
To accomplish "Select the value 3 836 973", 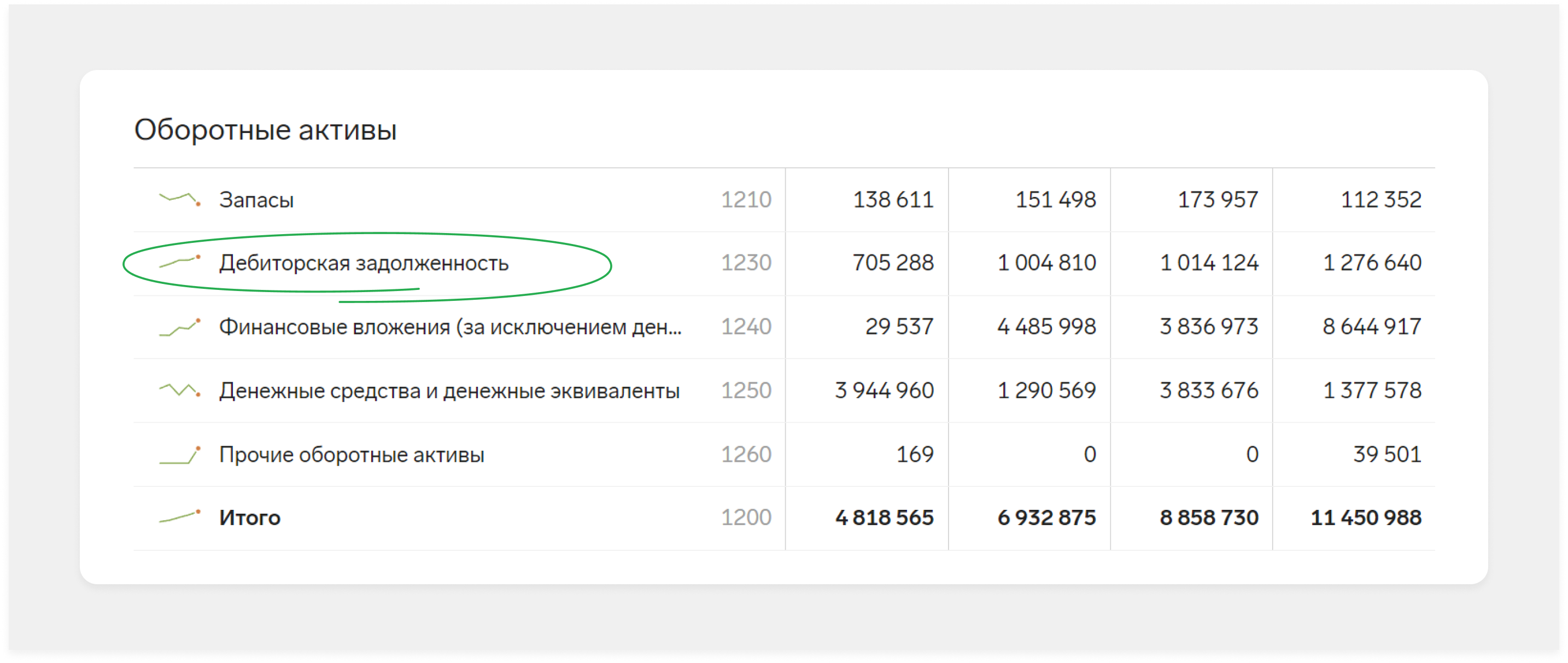I will coord(1209,327).
